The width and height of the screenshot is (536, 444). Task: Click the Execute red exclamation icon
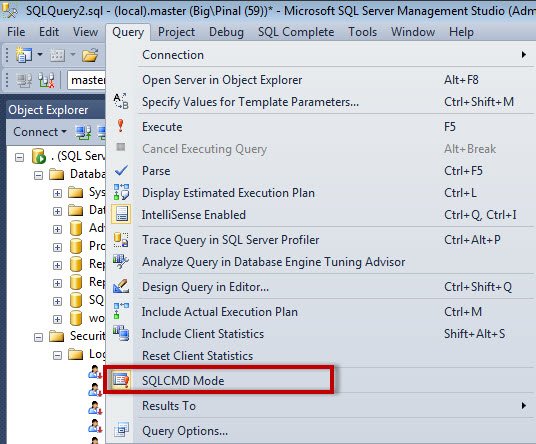point(120,126)
